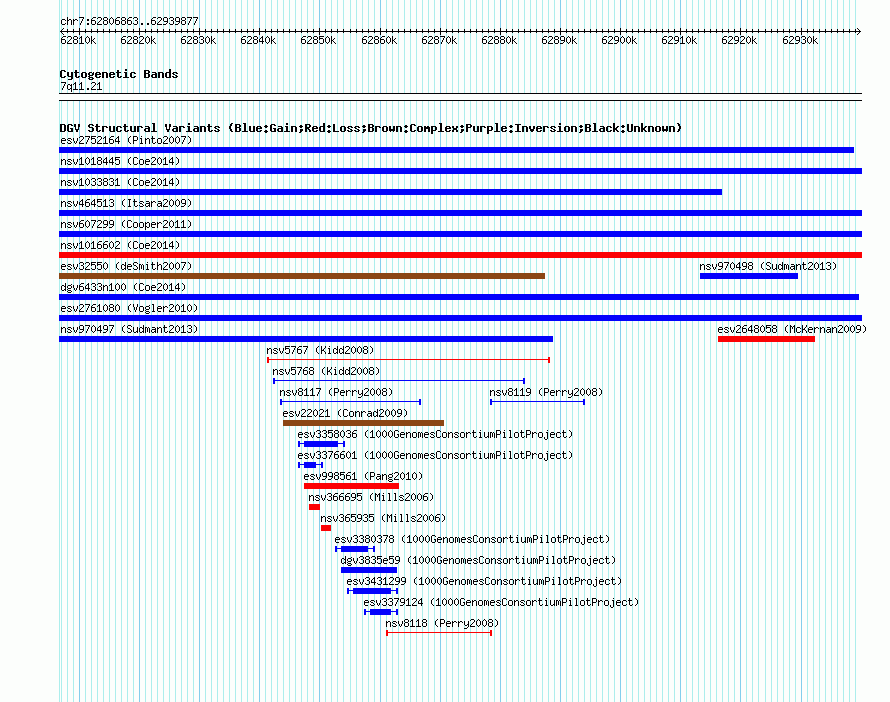Click nsv607299 (Cooper2011) label
890x702 pixels.
pyautogui.click(x=126, y=224)
